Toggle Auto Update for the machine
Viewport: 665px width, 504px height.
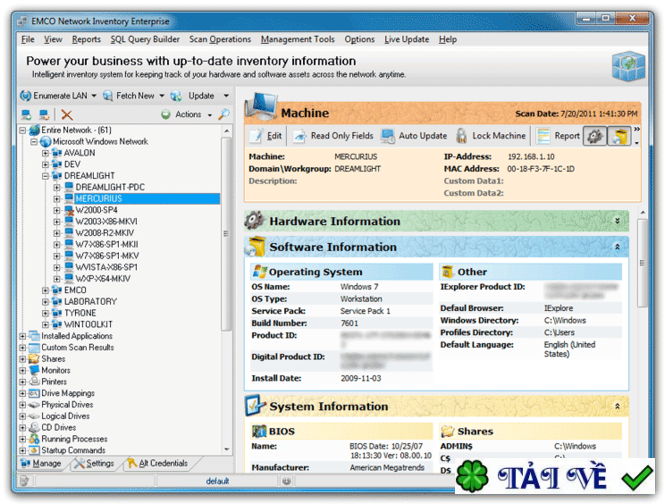pyautogui.click(x=414, y=136)
